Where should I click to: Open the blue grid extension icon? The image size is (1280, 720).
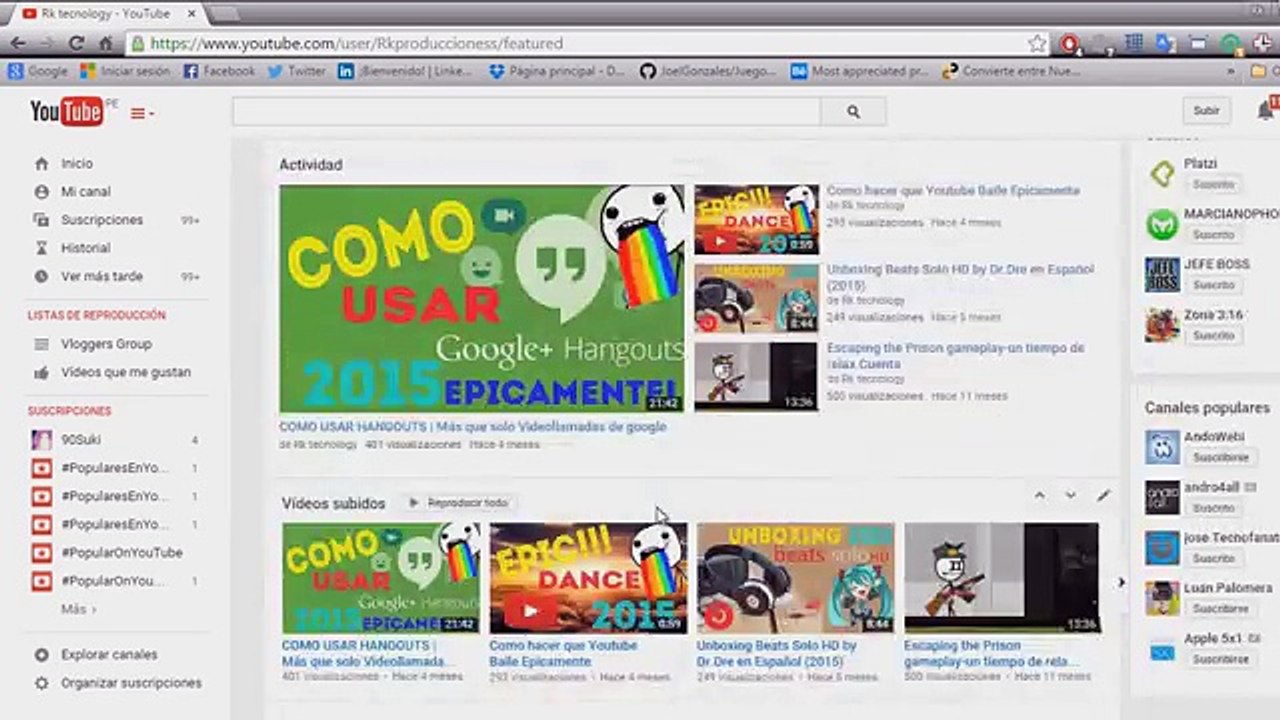click(1134, 44)
